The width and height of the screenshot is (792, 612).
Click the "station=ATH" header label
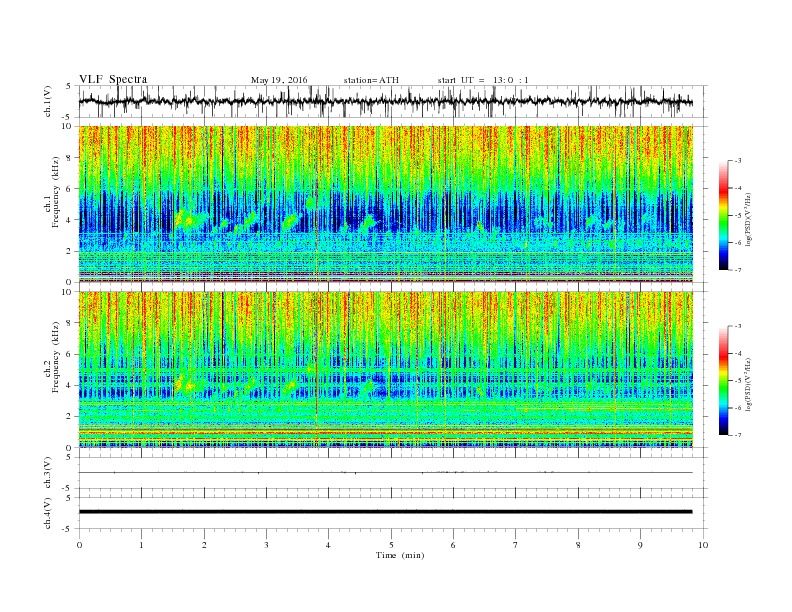pyautogui.click(x=371, y=80)
